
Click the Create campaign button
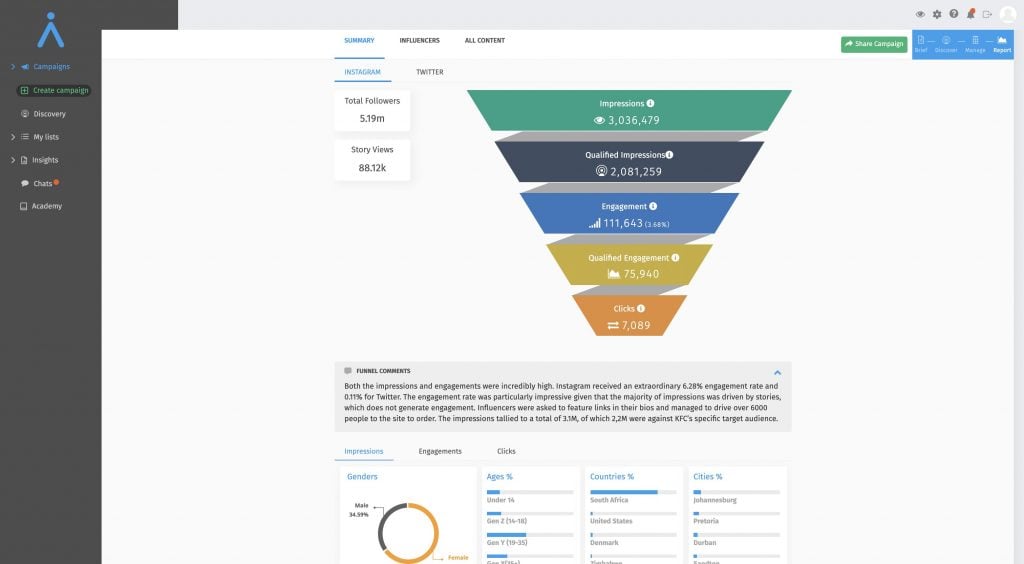coord(54,91)
